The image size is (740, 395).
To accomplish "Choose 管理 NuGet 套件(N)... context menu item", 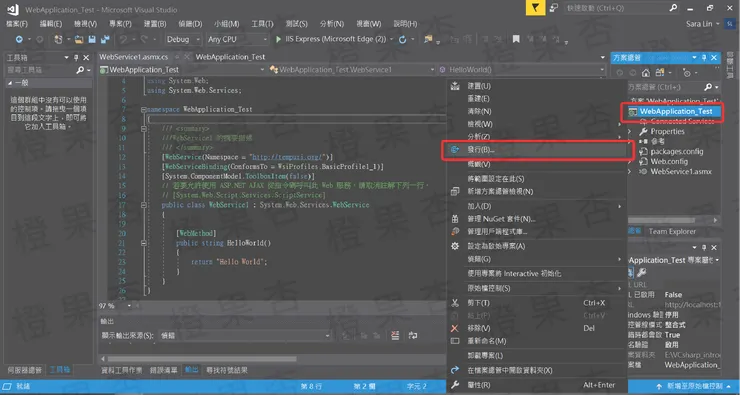I will point(537,219).
